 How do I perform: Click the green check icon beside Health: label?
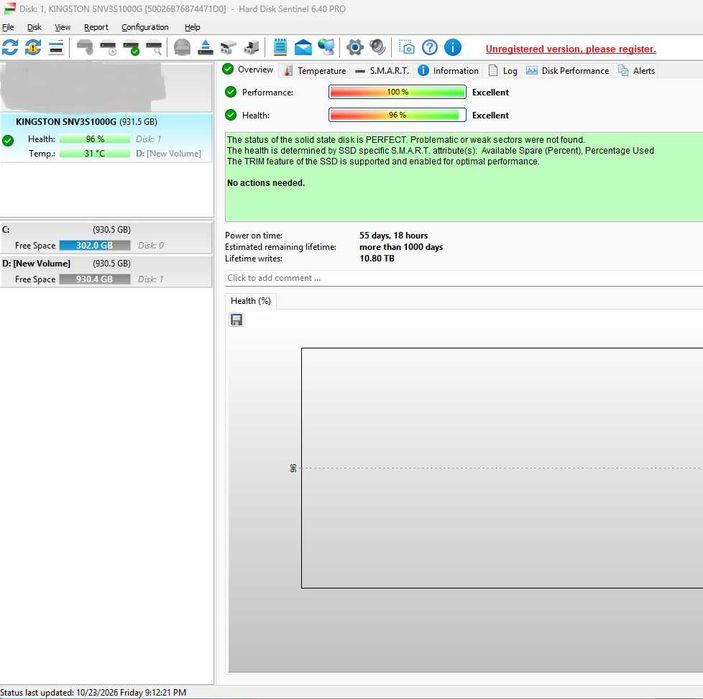pos(230,115)
